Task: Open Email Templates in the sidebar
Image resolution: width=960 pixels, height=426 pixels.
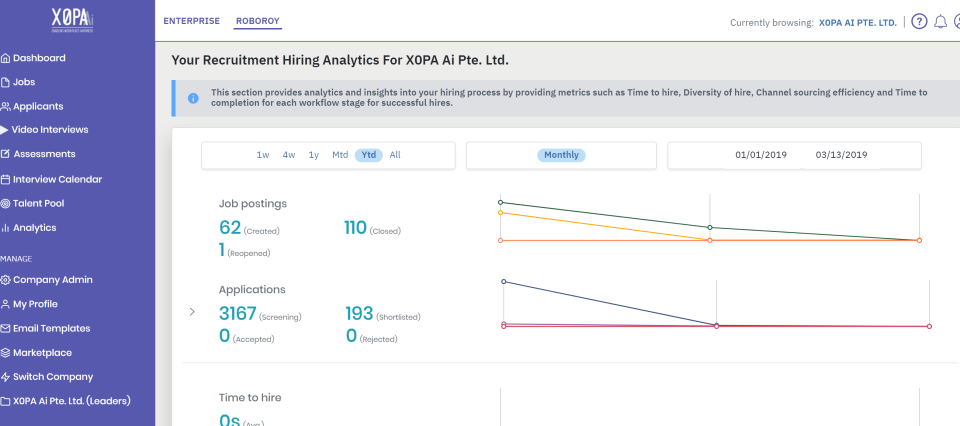Action: pos(45,329)
